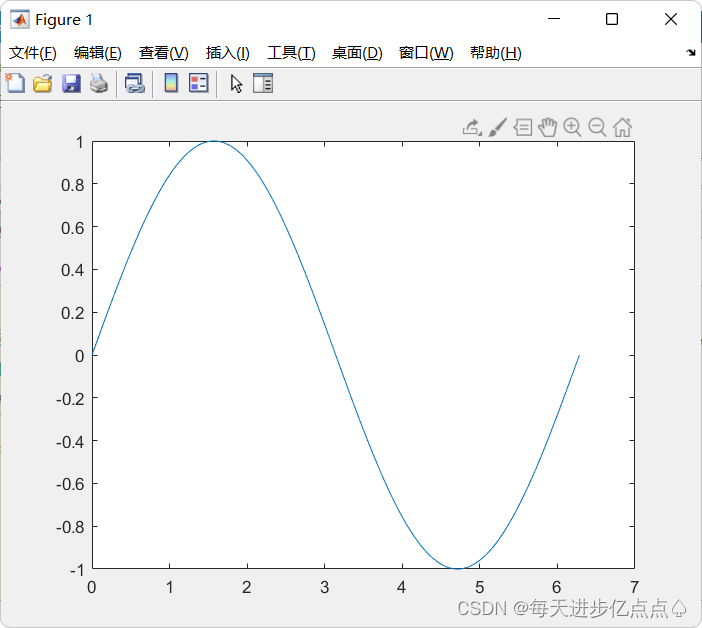
Task: Click the Link Plot toolbar icon
Action: click(135, 84)
